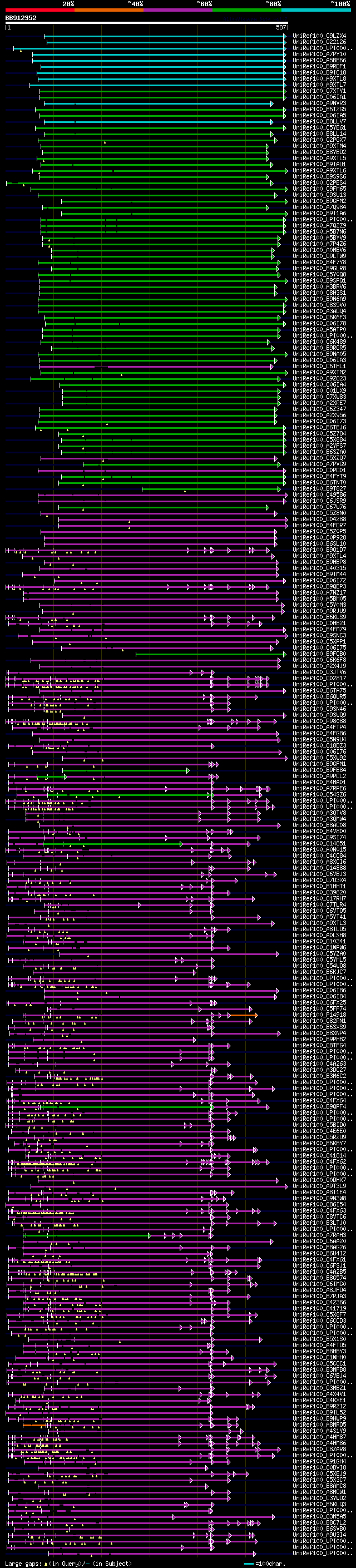This screenshot has height=1568, width=356.
Task: Click hit UniRef100_C6THL1
Action: (x=319, y=367)
